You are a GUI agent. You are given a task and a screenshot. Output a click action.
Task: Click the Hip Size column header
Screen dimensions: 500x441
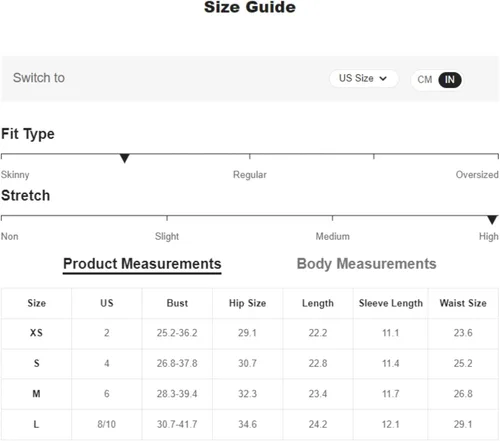(x=247, y=303)
